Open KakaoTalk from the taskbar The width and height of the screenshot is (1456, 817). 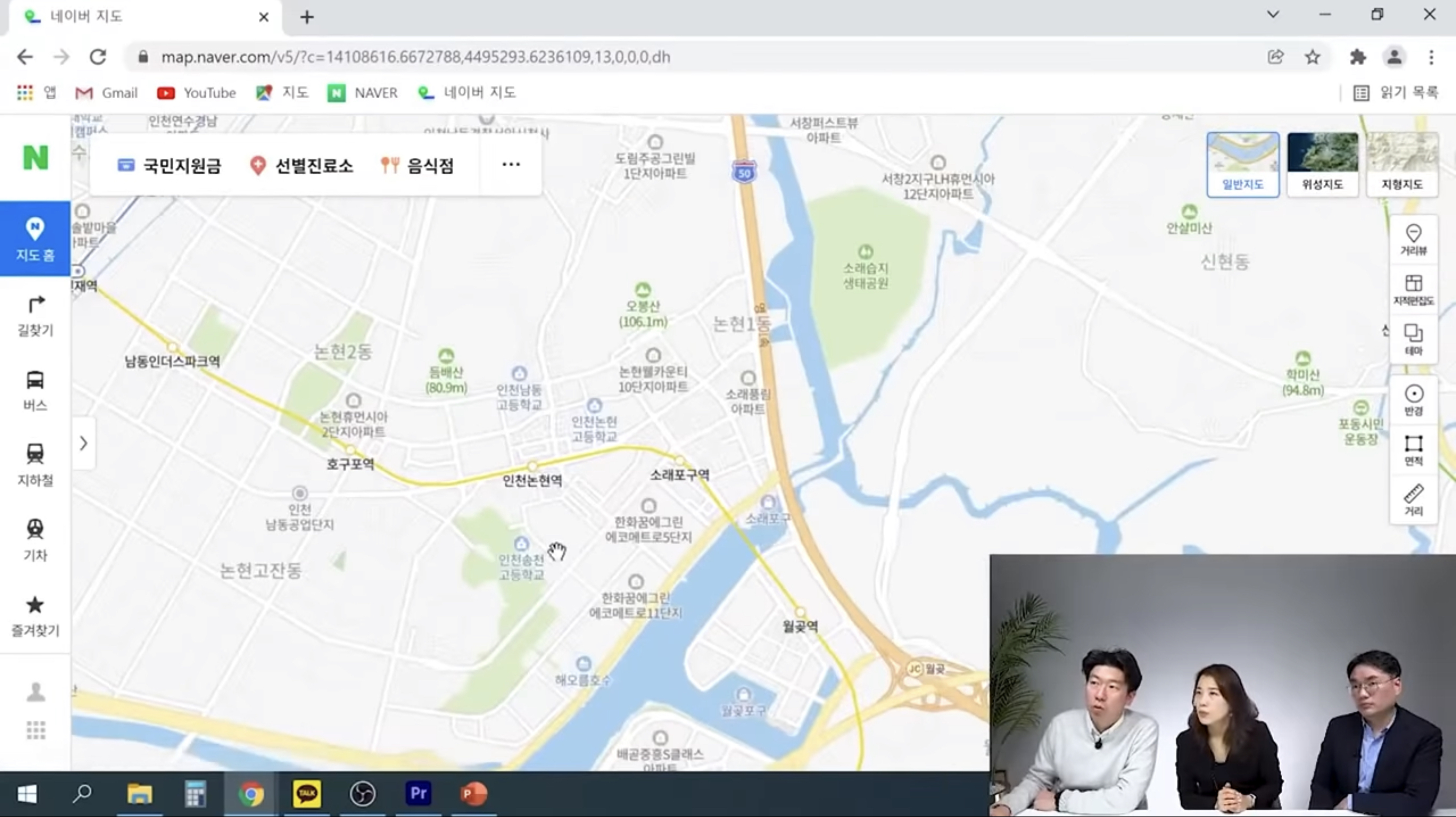[x=307, y=794]
